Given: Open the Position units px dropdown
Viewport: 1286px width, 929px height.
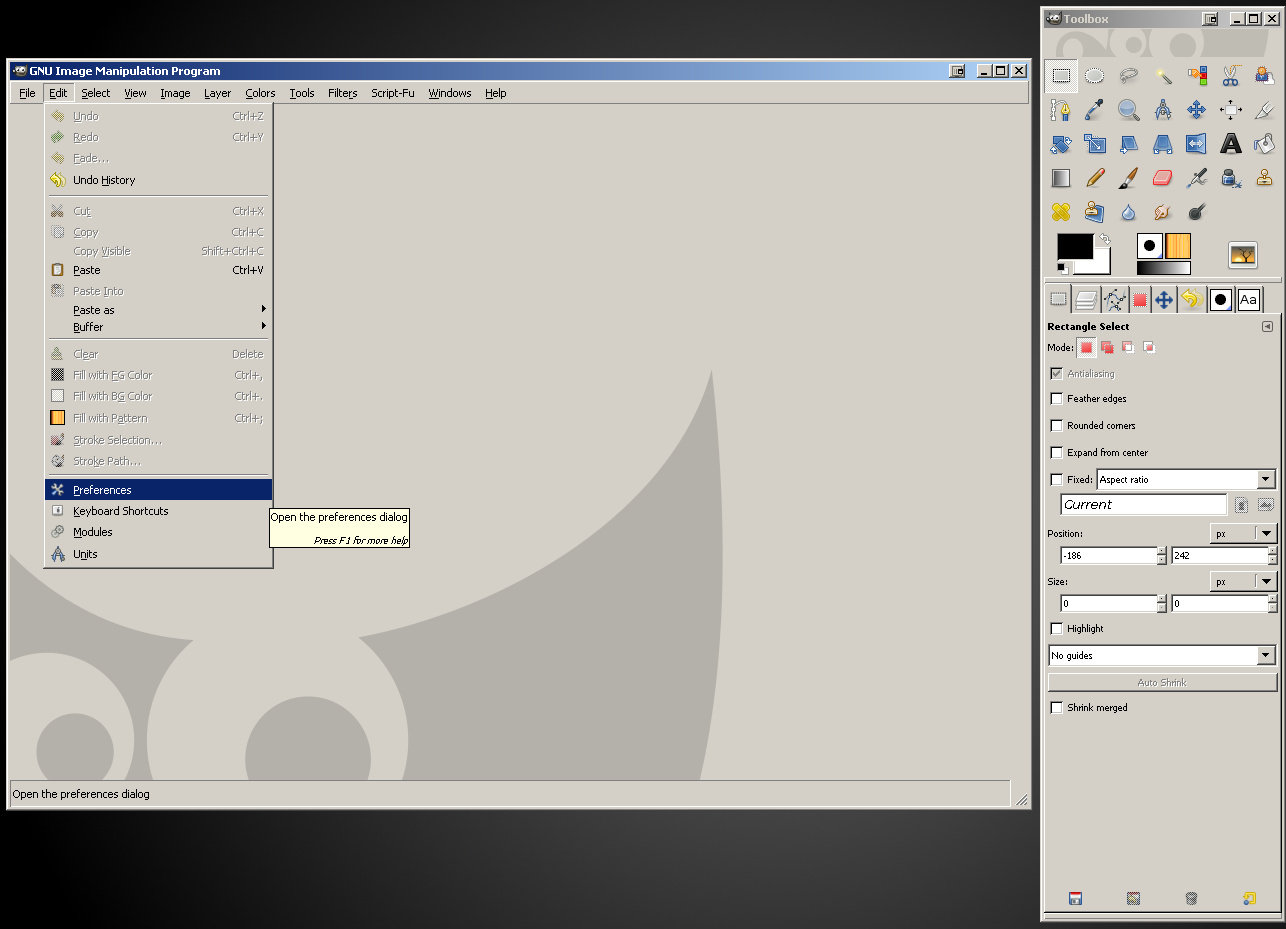Looking at the screenshot, I should [1243, 533].
